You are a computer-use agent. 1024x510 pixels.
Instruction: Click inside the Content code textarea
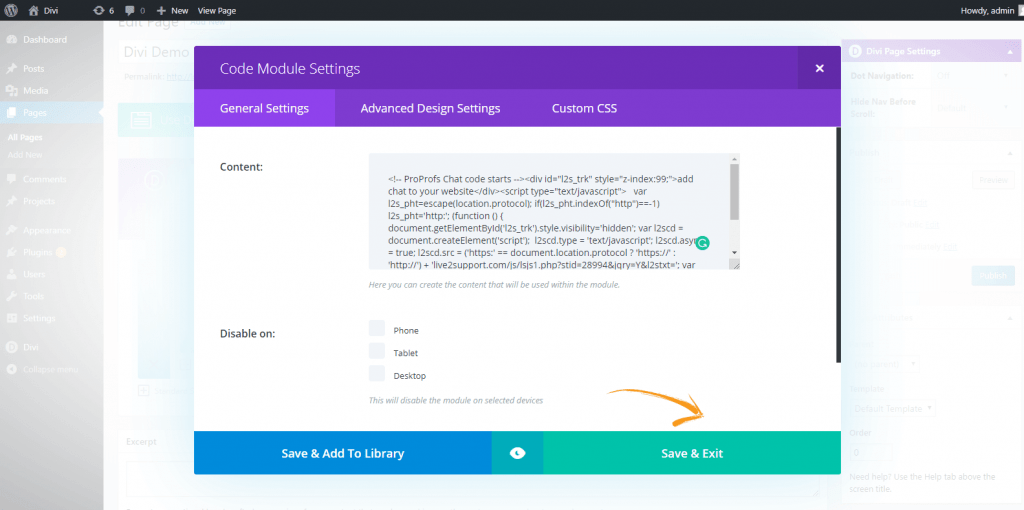549,212
